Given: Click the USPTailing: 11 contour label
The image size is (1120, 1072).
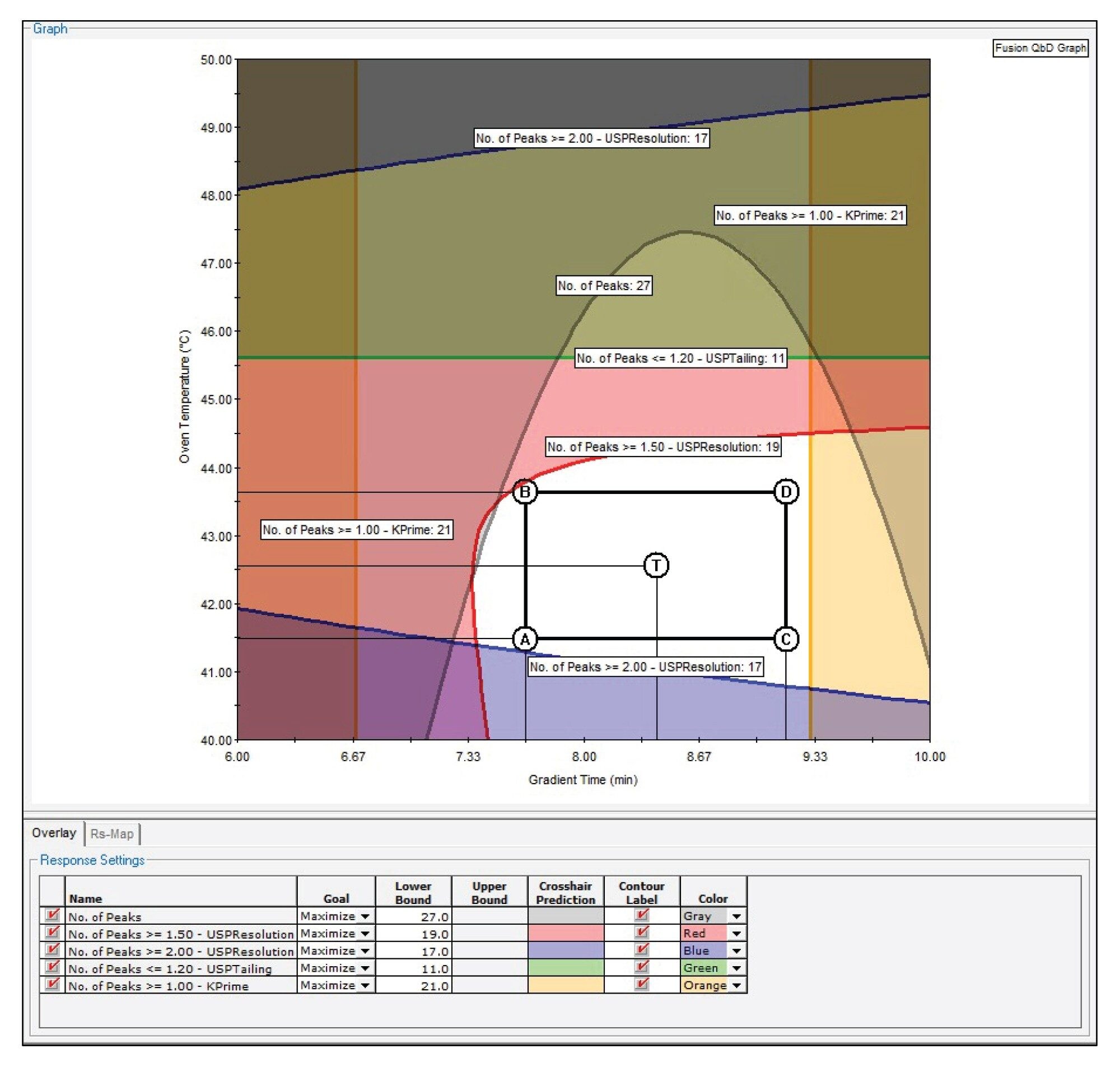Looking at the screenshot, I should point(680,358).
